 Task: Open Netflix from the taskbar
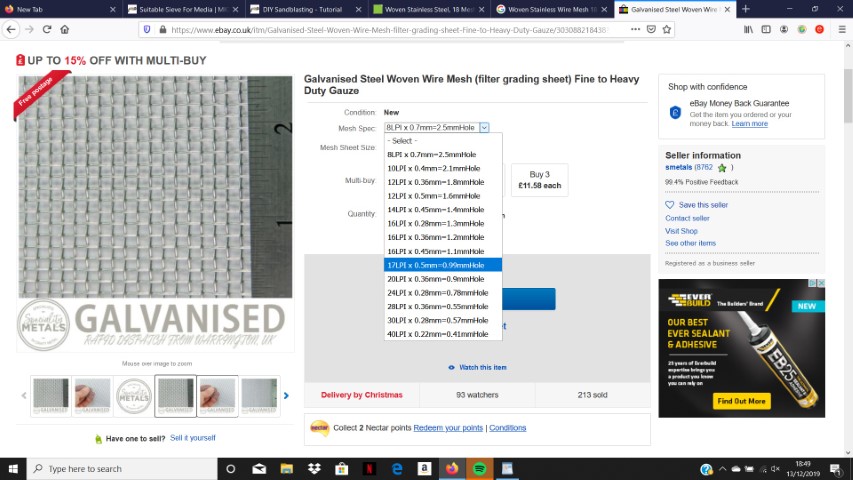[369, 469]
